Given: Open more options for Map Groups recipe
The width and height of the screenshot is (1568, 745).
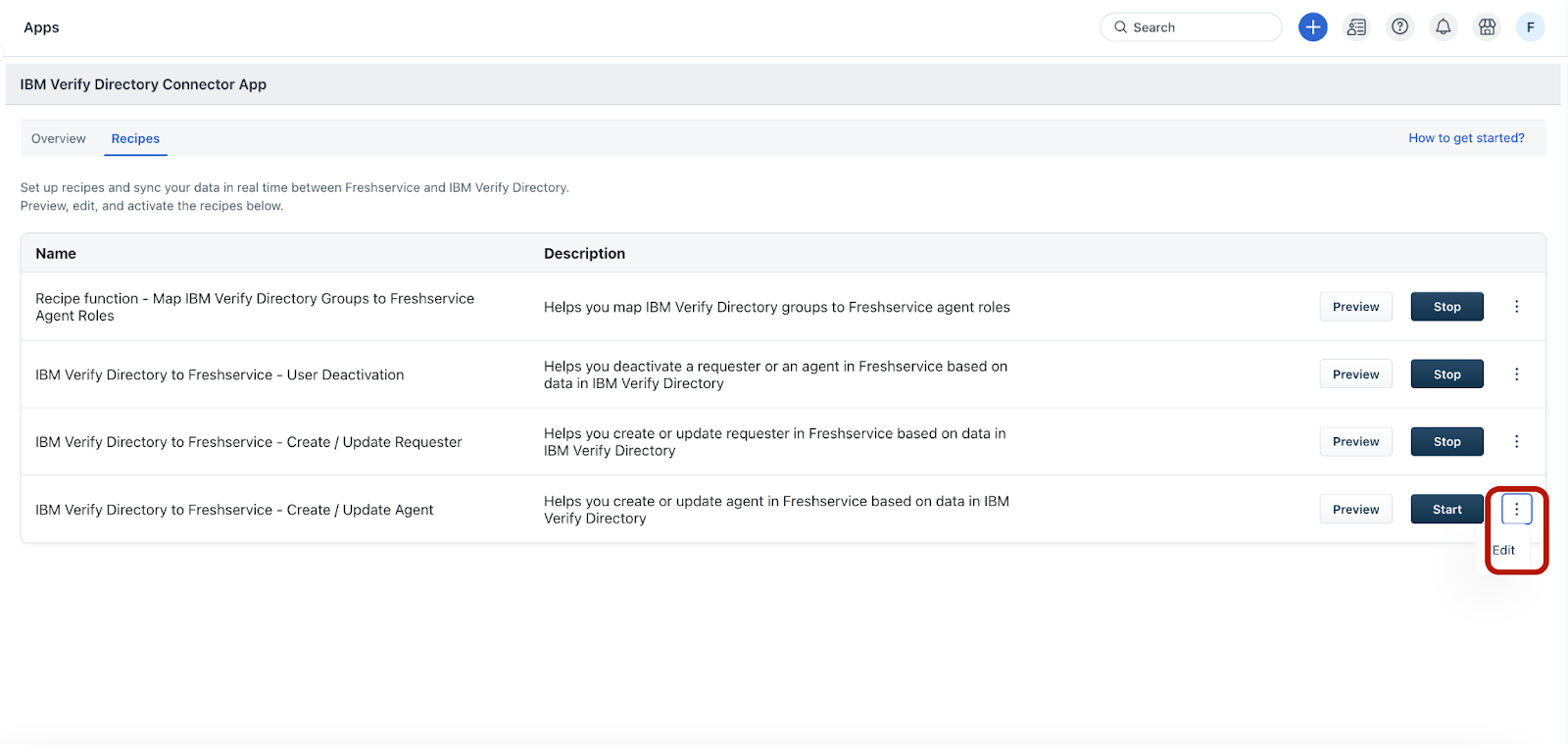Looking at the screenshot, I should pyautogui.click(x=1517, y=307).
